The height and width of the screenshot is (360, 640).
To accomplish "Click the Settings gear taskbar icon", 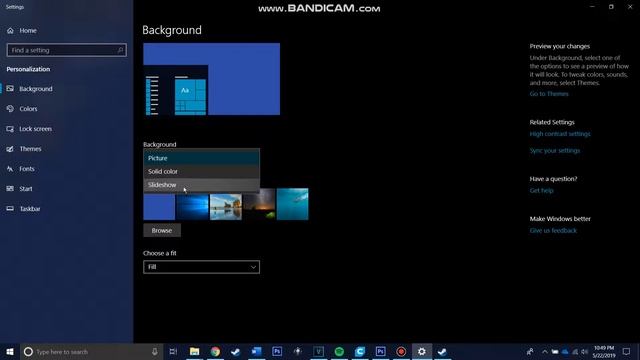I will (x=422, y=351).
